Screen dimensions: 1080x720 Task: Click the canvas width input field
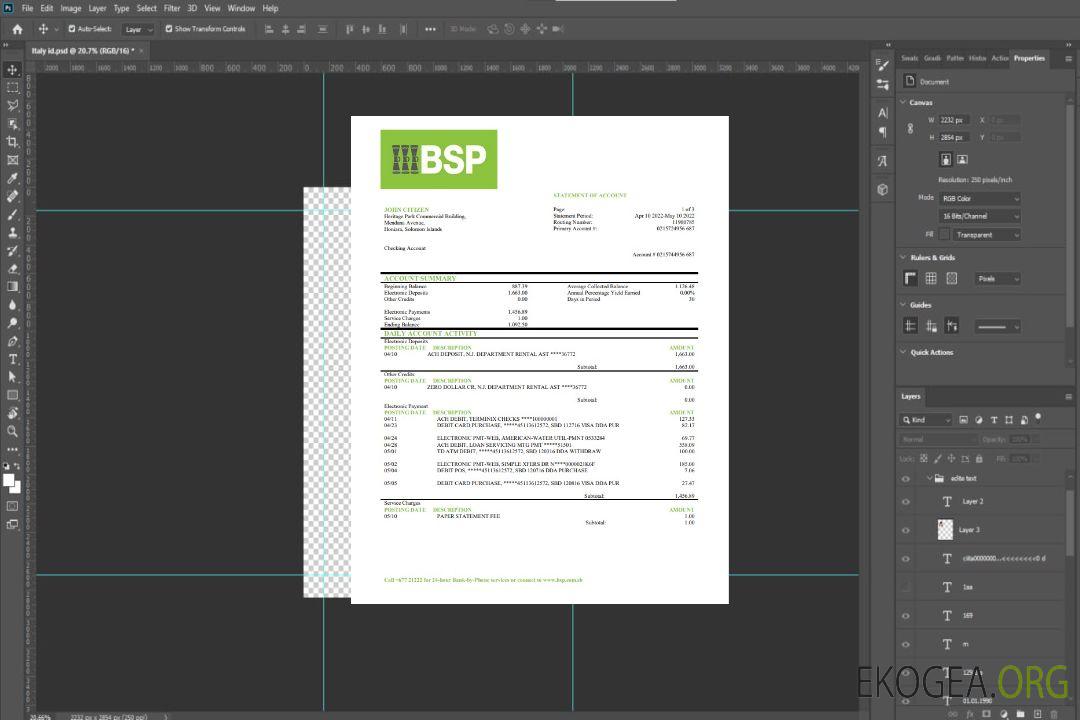click(x=954, y=120)
